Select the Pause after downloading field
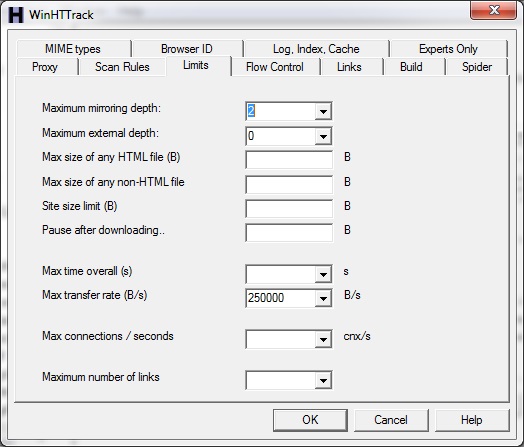Screen dimensions: 524x447 pyautogui.click(x=289, y=233)
